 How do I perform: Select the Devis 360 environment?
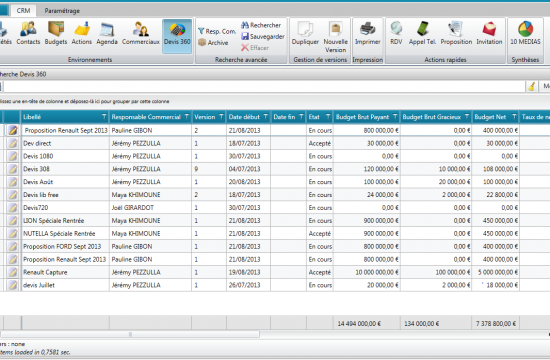177,36
